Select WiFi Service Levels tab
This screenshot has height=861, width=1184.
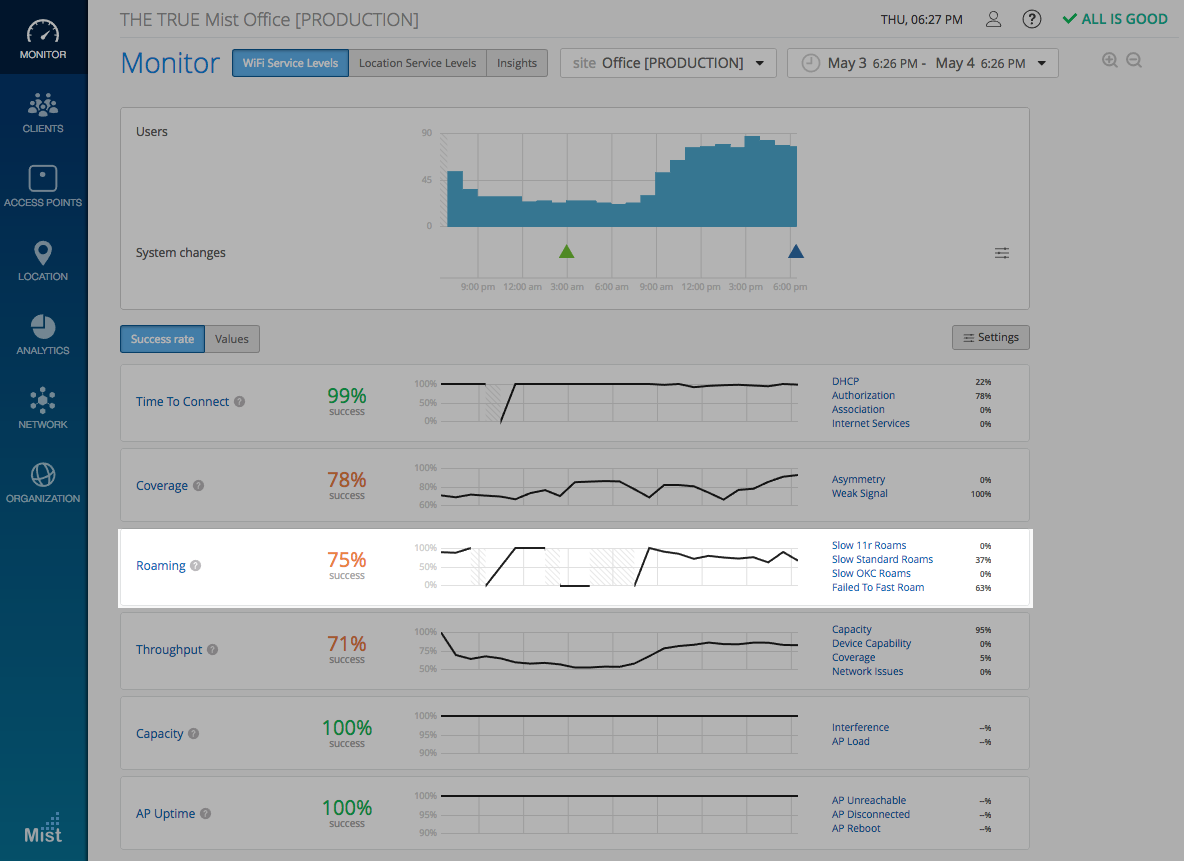point(291,63)
